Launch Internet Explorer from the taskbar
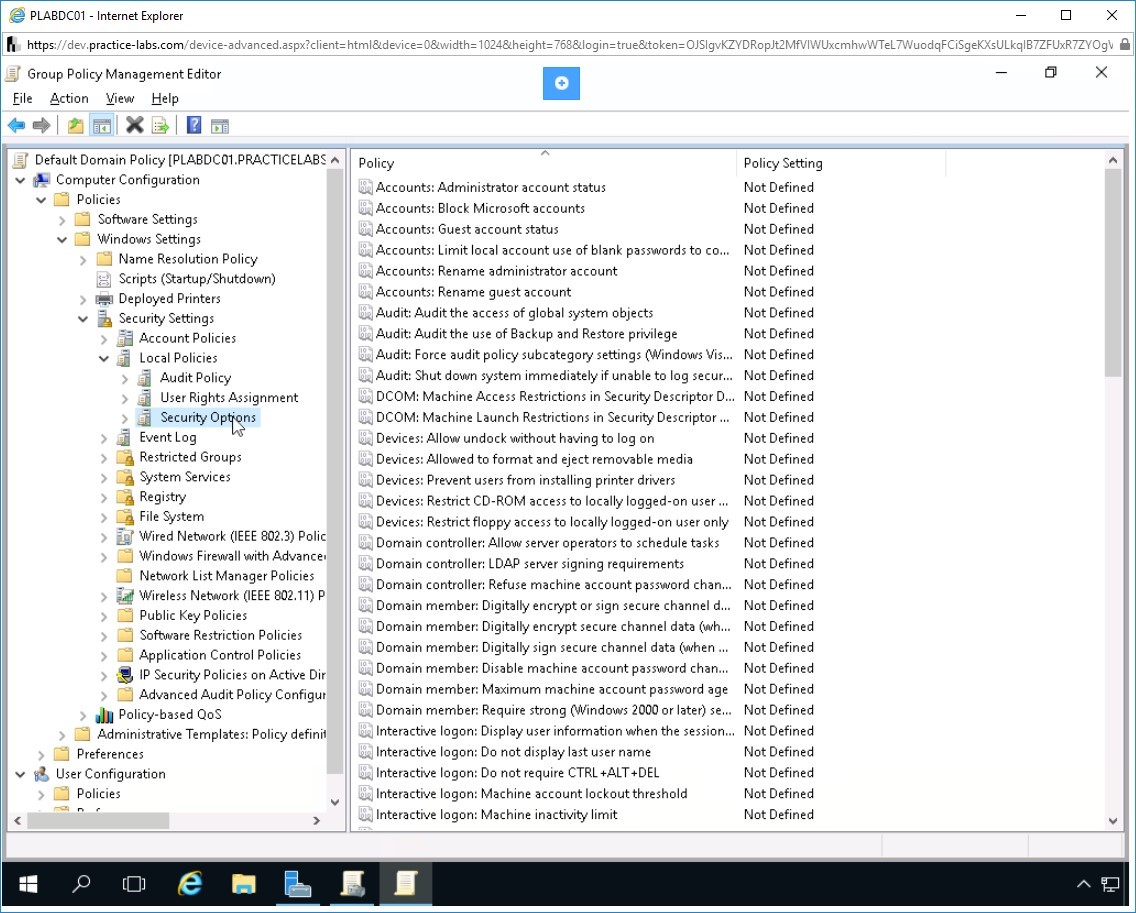This screenshot has width=1136, height=913. tap(190, 883)
